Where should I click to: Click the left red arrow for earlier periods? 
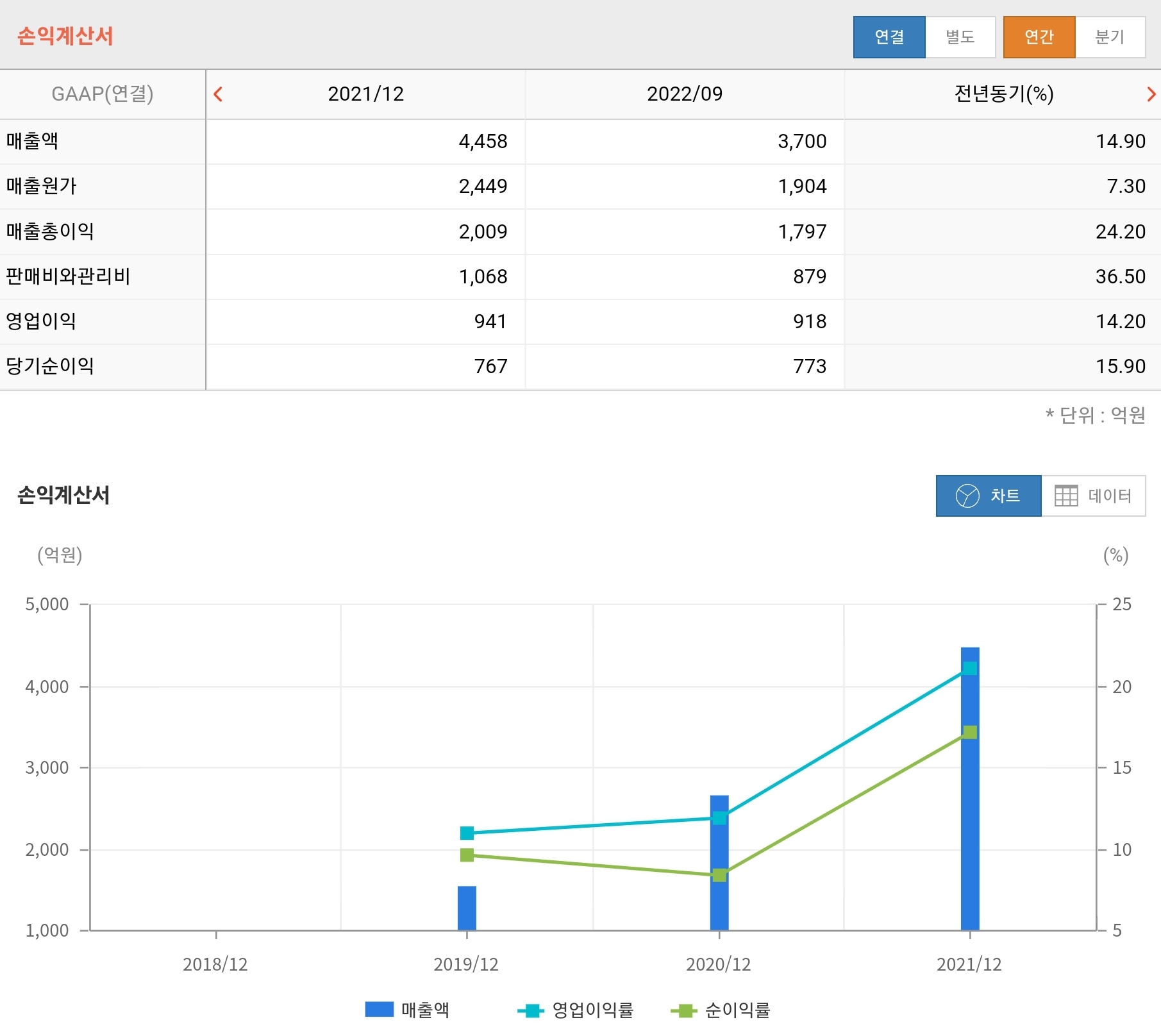218,94
